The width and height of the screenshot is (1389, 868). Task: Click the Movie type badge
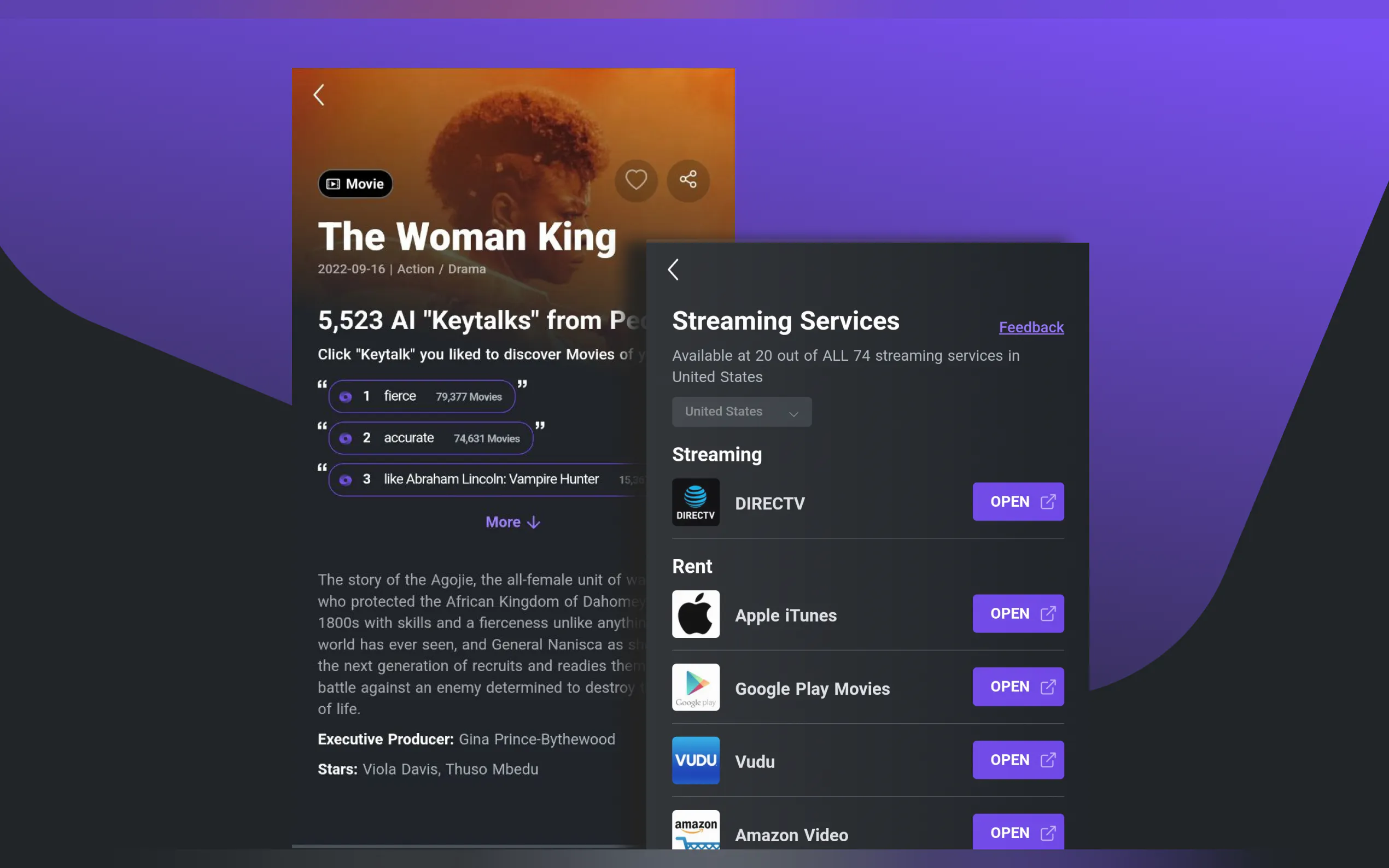pos(355,184)
